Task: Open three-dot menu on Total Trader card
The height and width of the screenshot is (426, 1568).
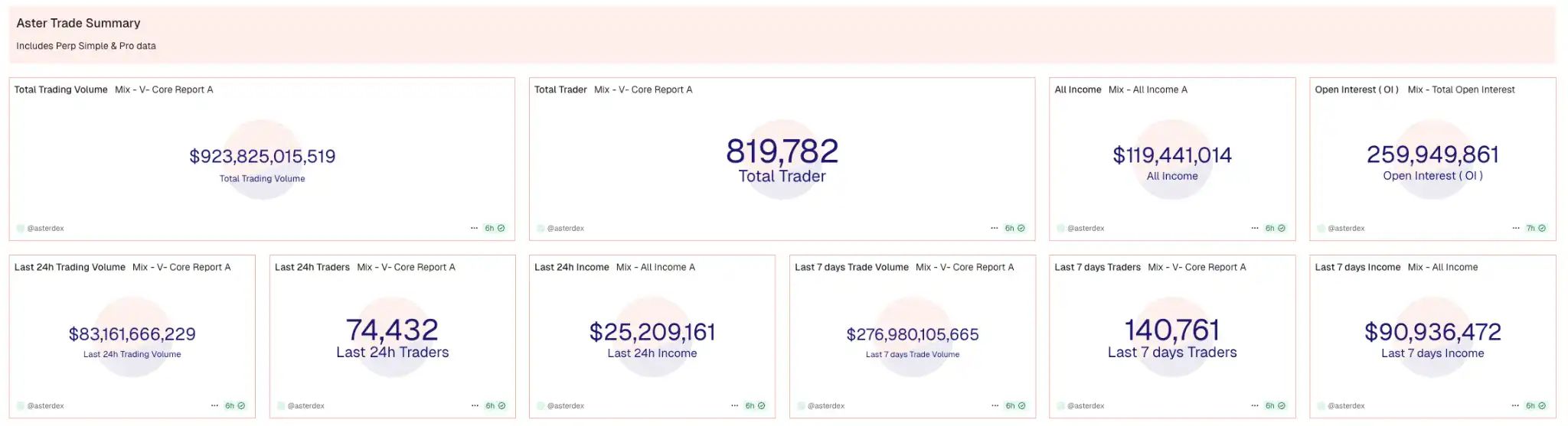Action: click(994, 228)
